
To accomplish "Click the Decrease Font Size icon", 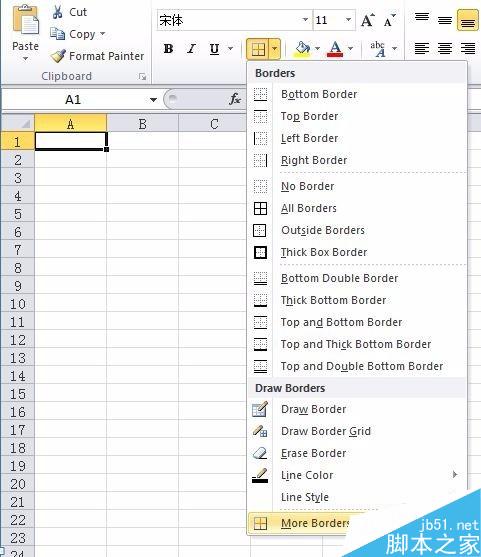I will point(389,20).
